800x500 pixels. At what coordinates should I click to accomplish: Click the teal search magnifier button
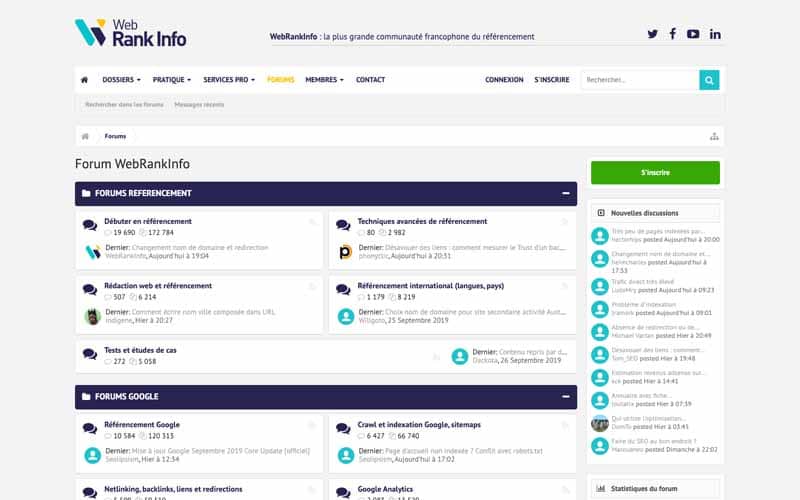pyautogui.click(x=709, y=80)
